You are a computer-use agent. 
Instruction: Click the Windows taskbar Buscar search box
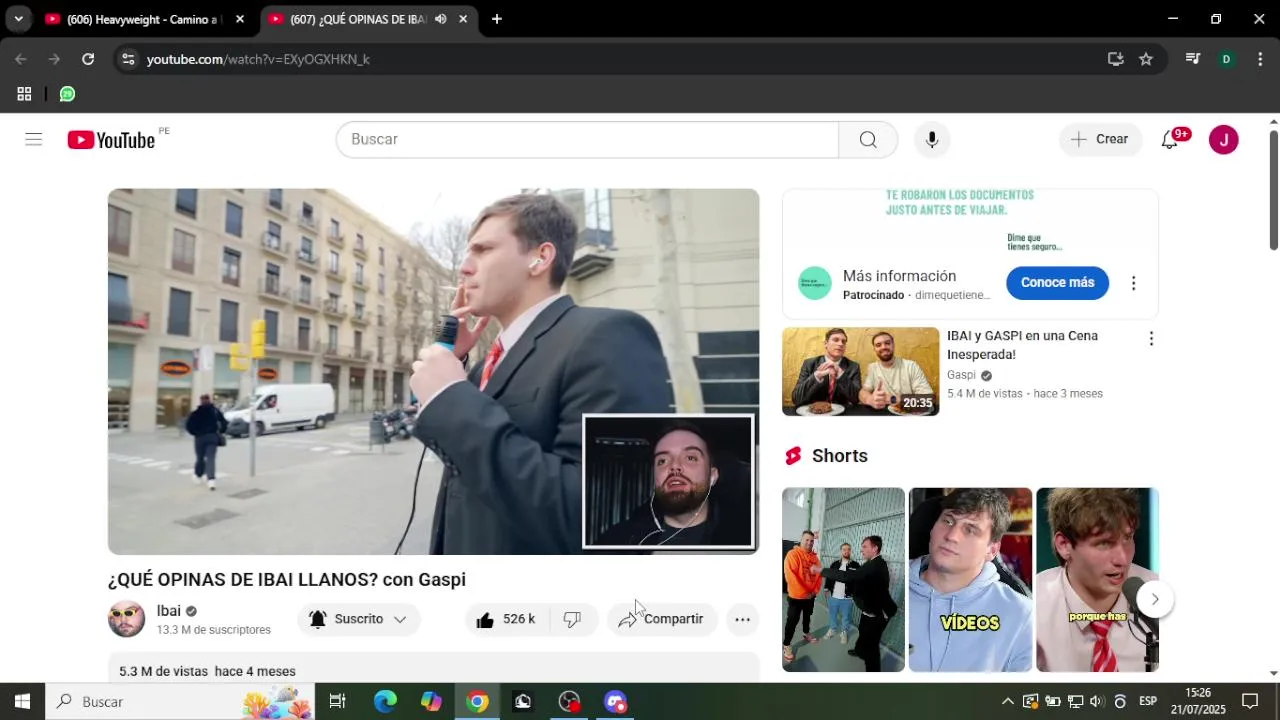pos(180,702)
